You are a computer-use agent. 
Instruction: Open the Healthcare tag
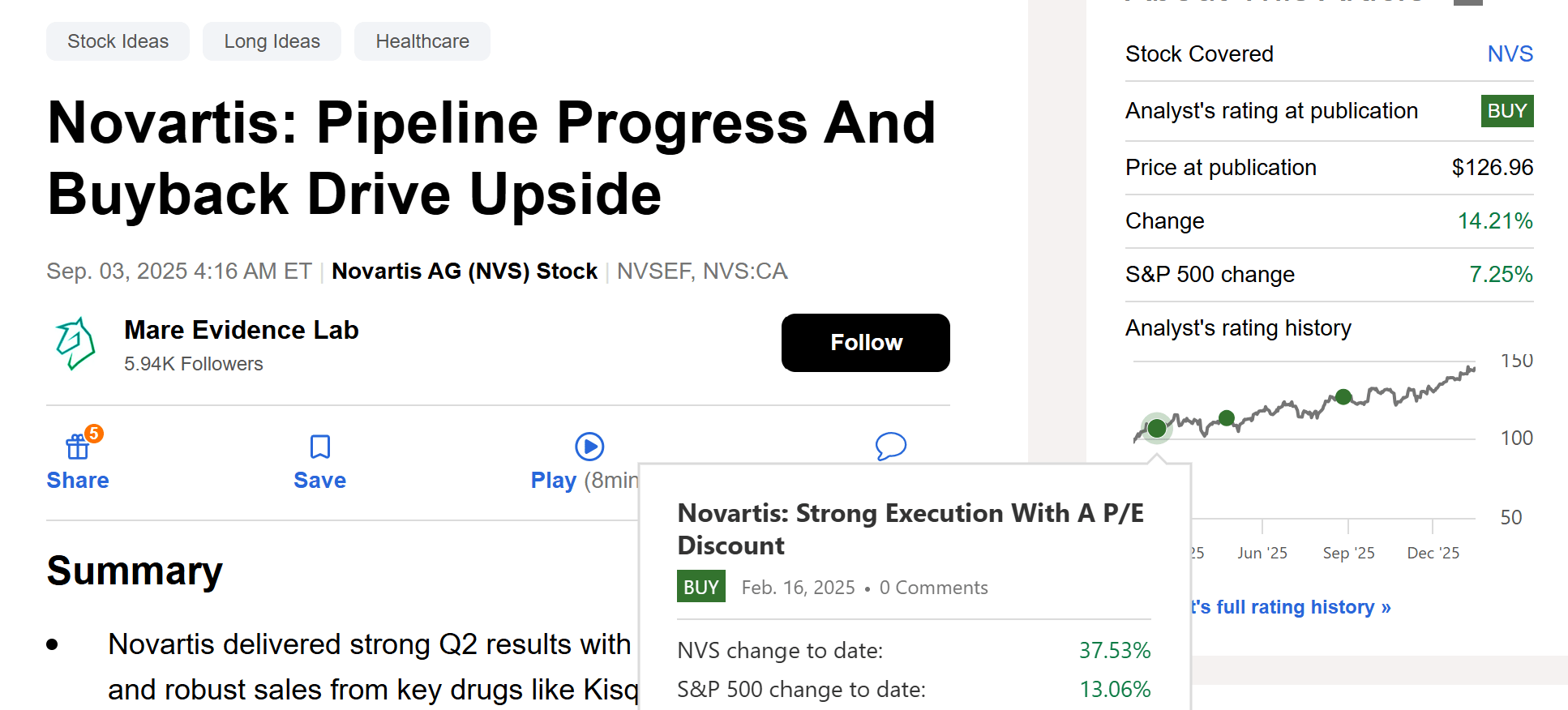[422, 41]
